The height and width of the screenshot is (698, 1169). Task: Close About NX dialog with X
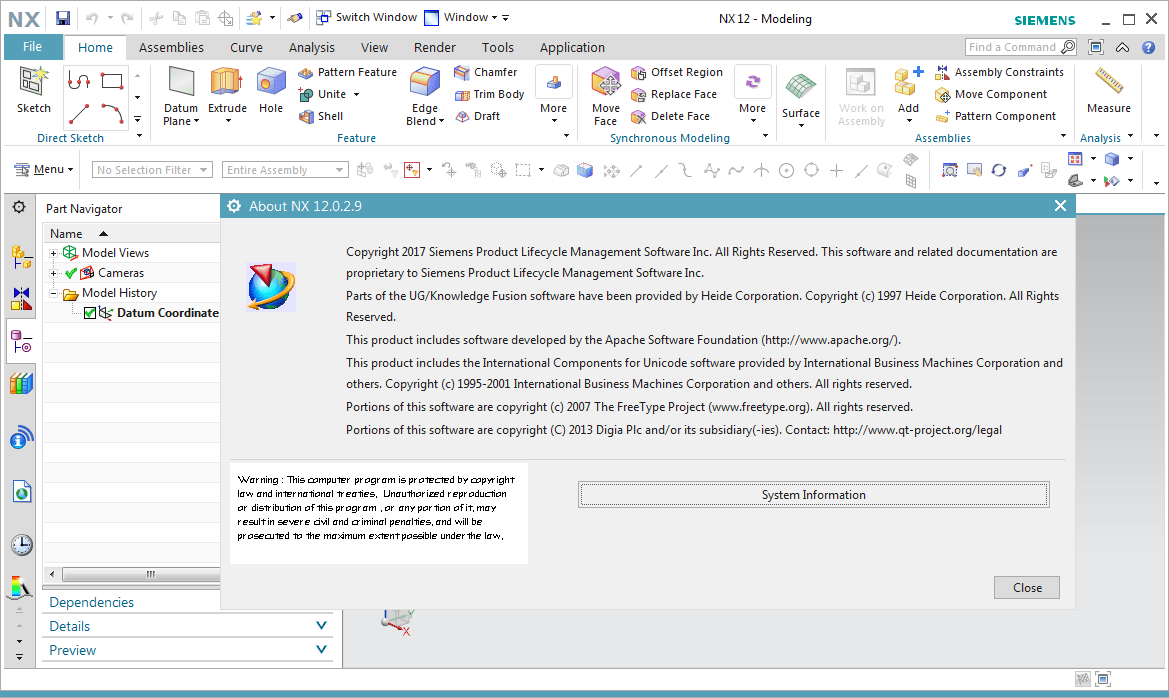(1060, 206)
